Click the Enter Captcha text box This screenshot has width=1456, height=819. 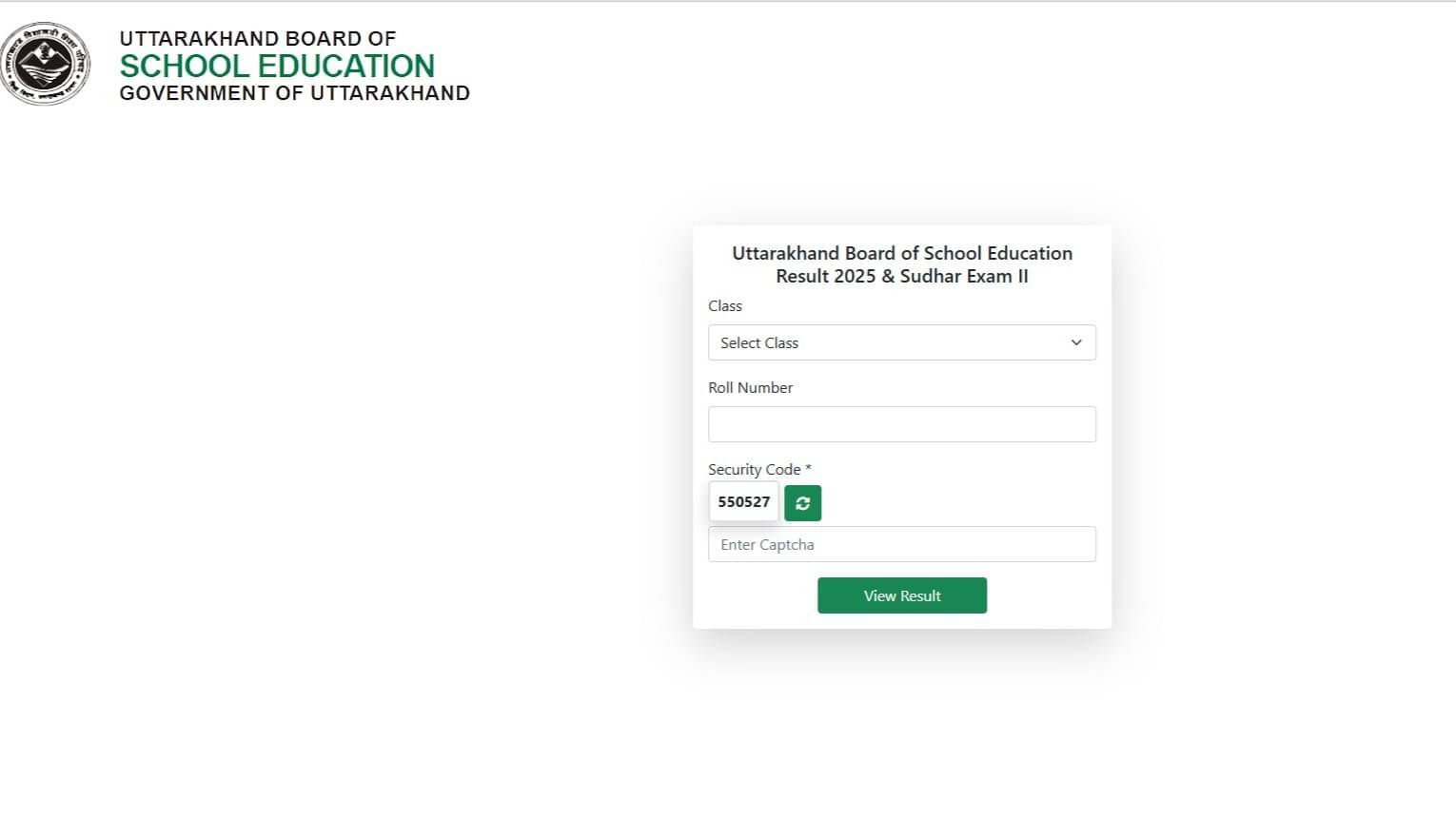(x=902, y=543)
